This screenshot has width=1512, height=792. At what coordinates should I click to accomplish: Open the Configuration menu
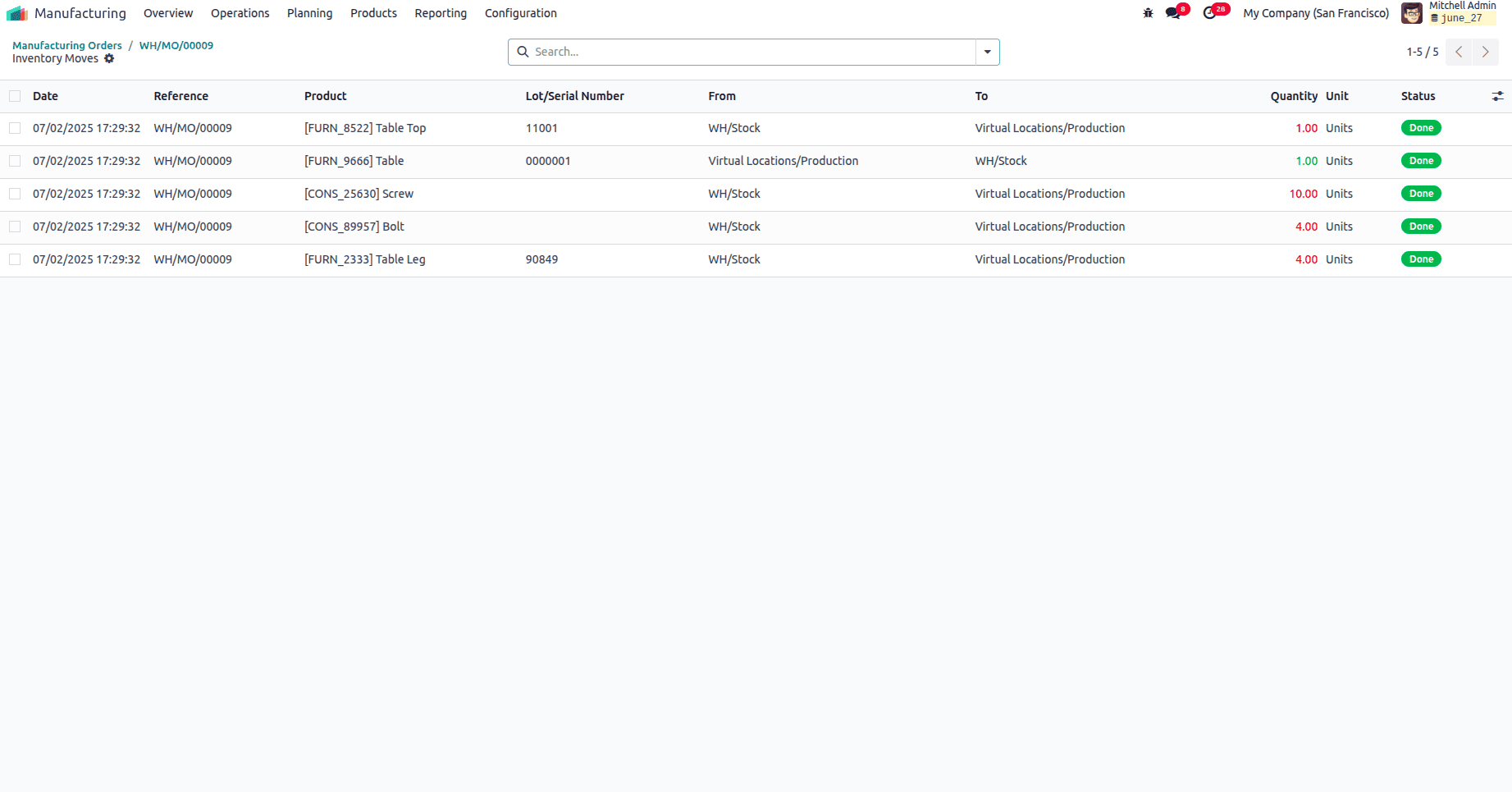coord(521,13)
